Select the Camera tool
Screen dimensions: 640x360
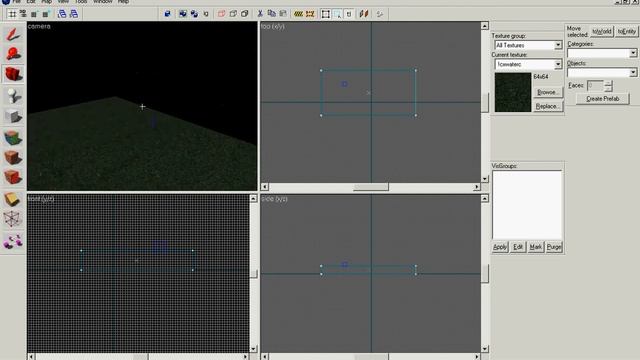pyautogui.click(x=13, y=74)
